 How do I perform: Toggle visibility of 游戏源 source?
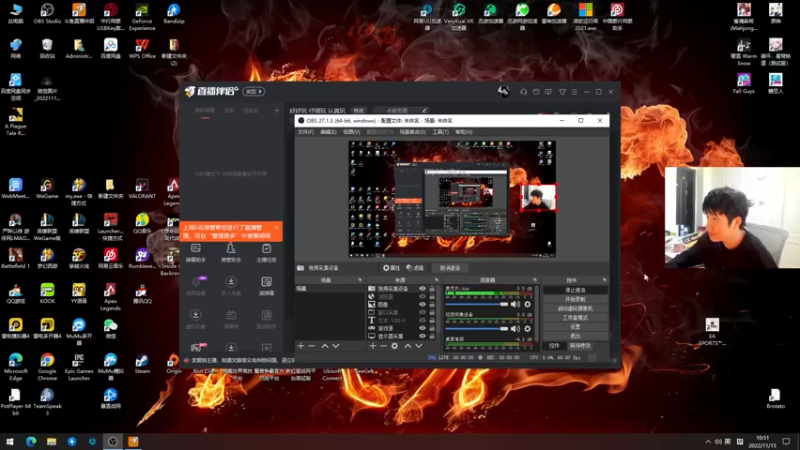click(422, 328)
